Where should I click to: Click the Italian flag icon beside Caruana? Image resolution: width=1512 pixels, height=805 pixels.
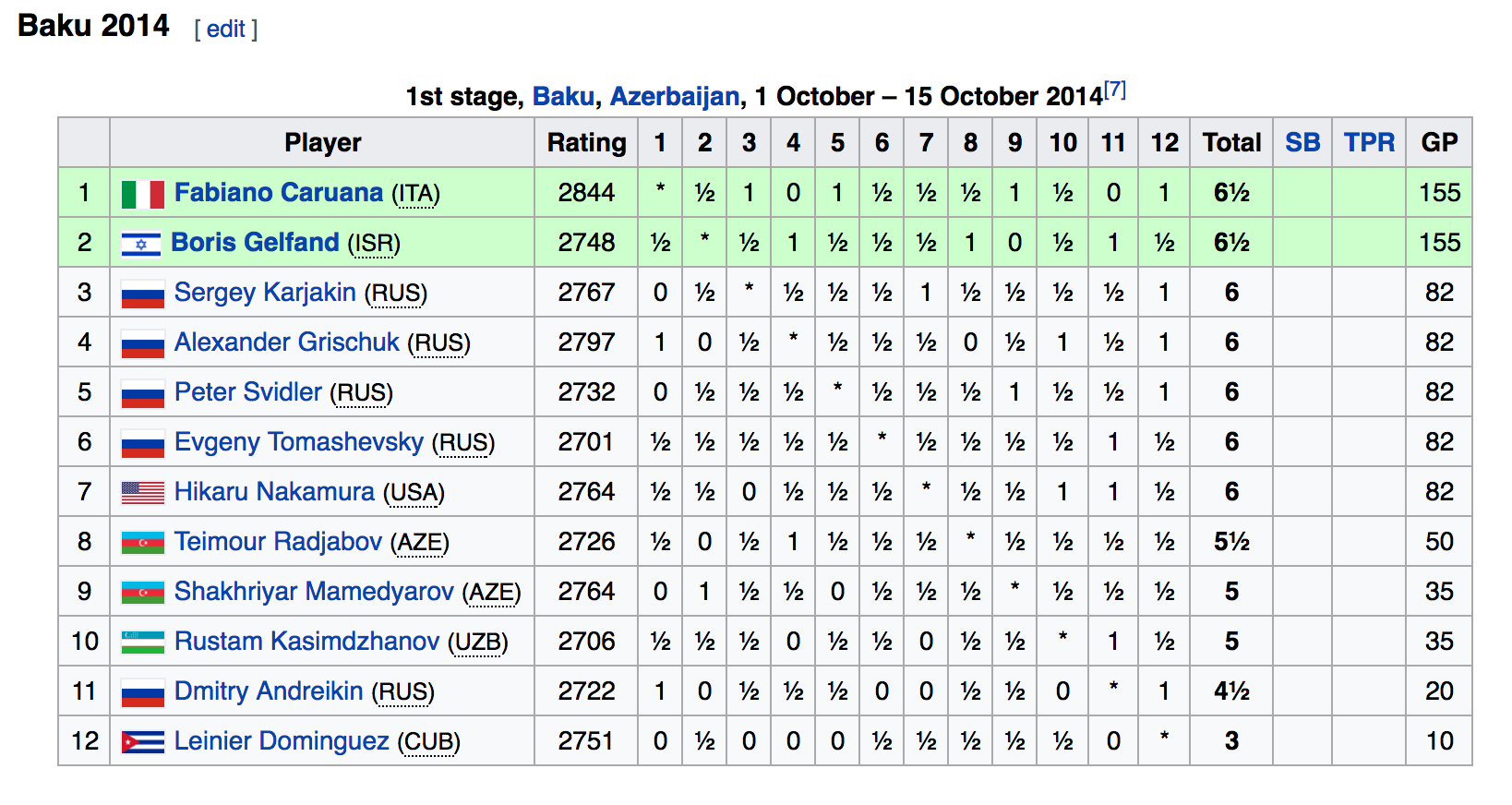(142, 194)
